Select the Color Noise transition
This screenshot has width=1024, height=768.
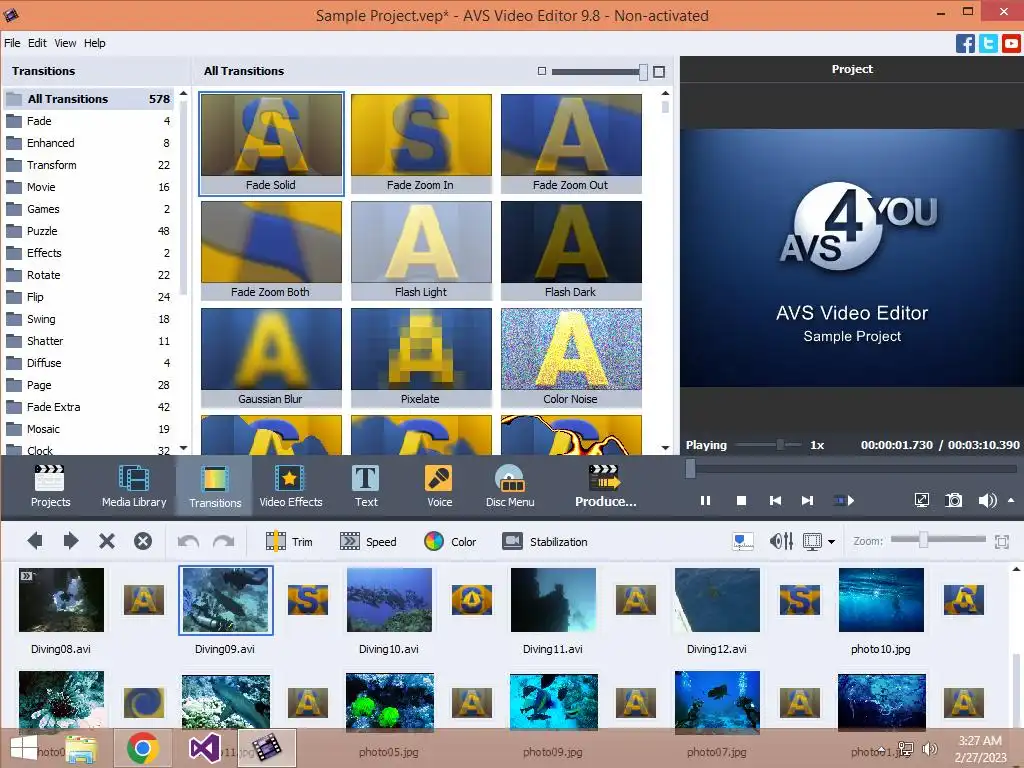point(571,357)
